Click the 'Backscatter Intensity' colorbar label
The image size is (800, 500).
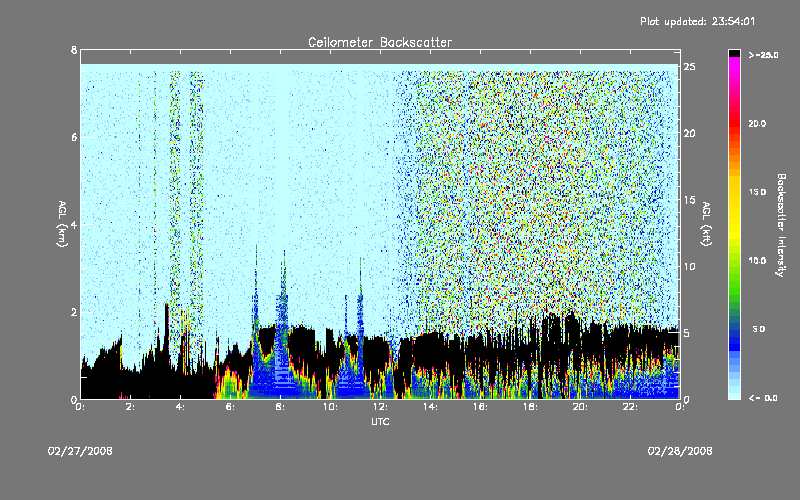pos(781,225)
